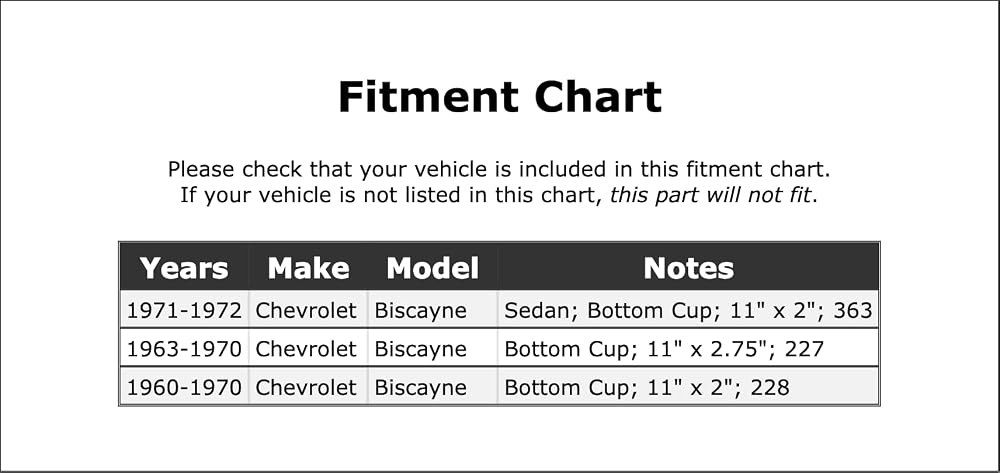
Task: Click the Sedan; Bottom Cup 363 note
Action: coord(688,310)
